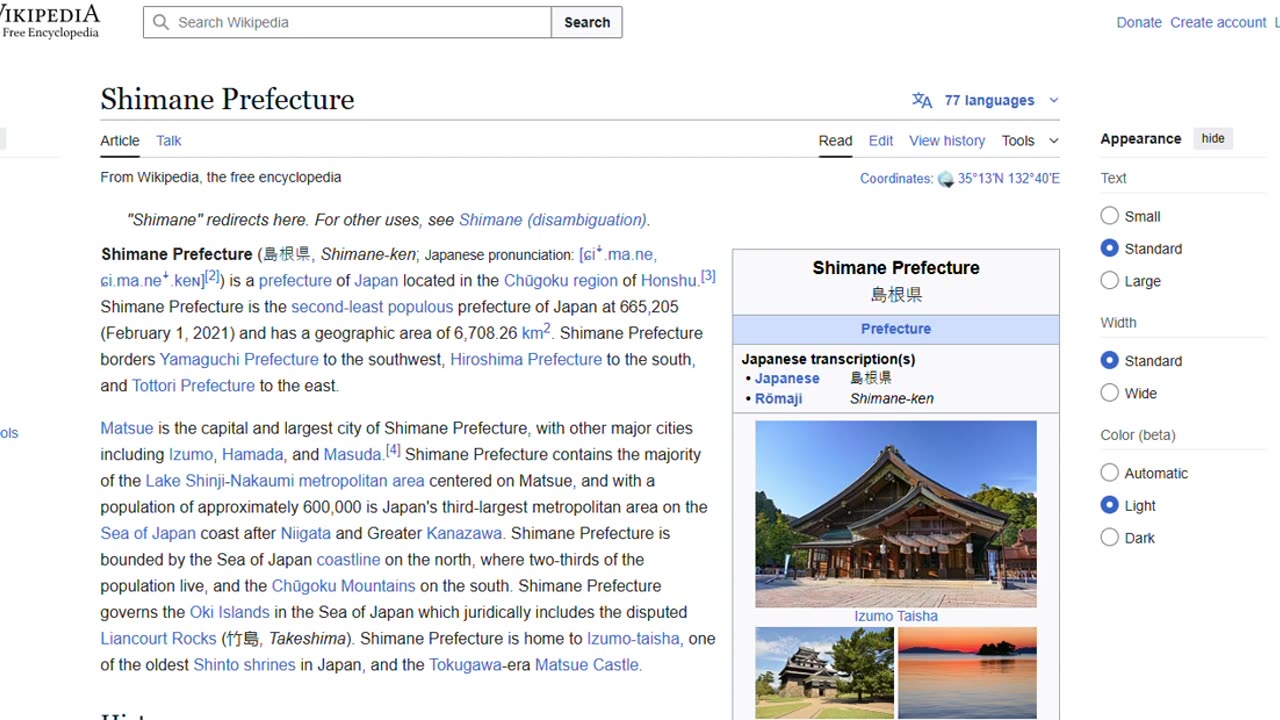Open the Matsue Castle text link
1280x720 pixels.
point(587,664)
